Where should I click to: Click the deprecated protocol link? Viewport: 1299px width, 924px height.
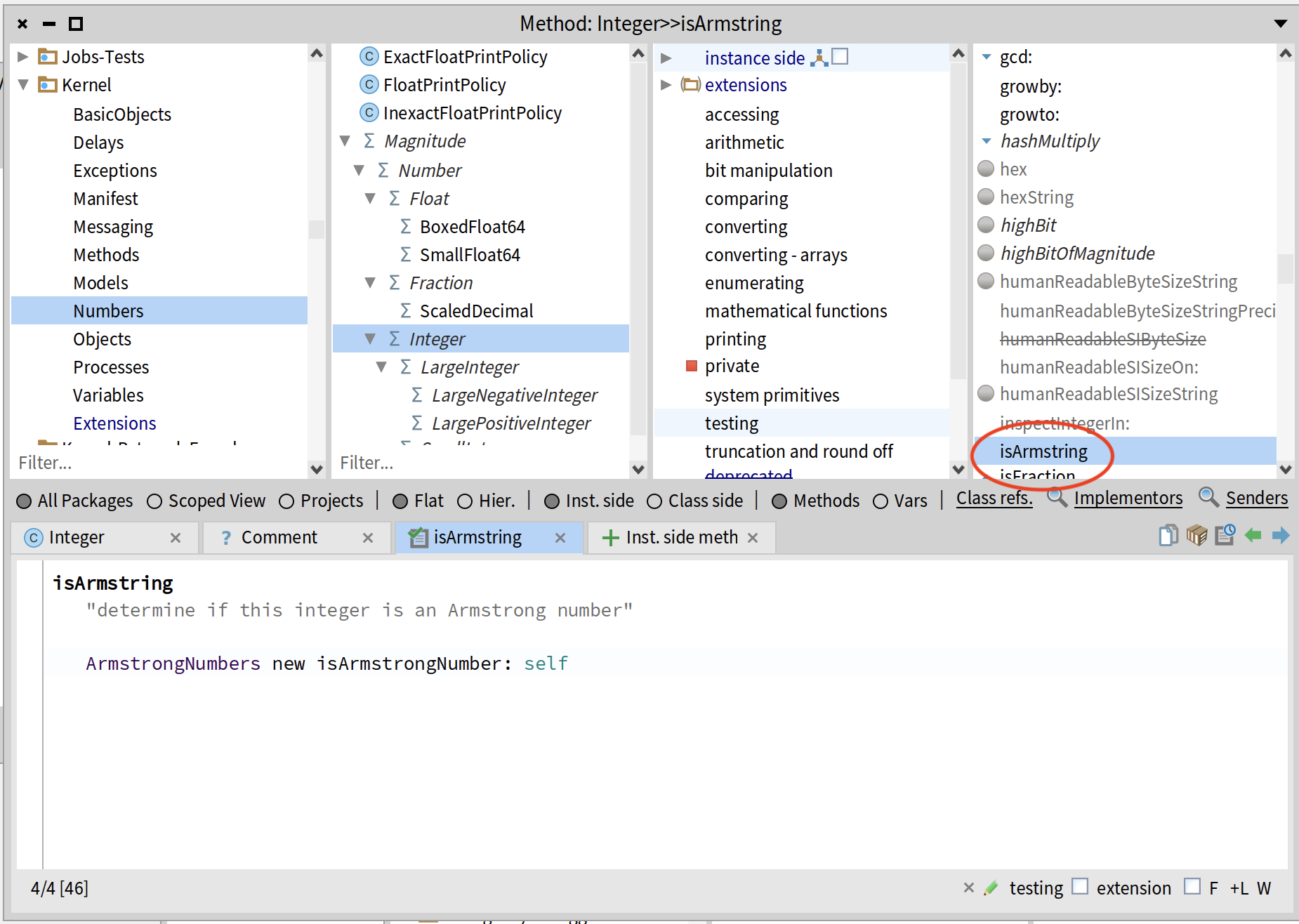(x=749, y=475)
